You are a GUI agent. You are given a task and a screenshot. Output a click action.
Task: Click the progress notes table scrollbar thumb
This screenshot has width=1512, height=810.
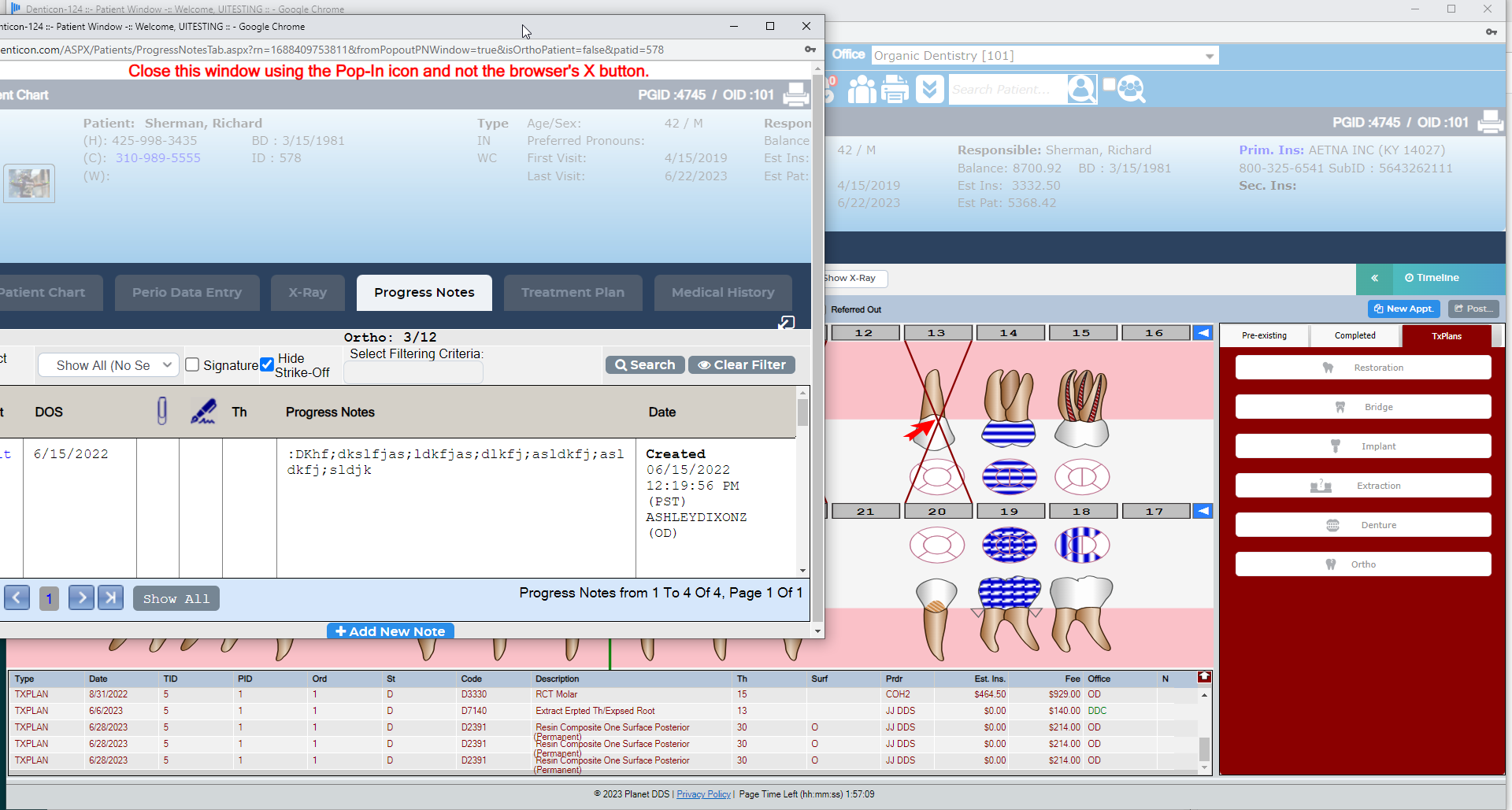pos(802,412)
